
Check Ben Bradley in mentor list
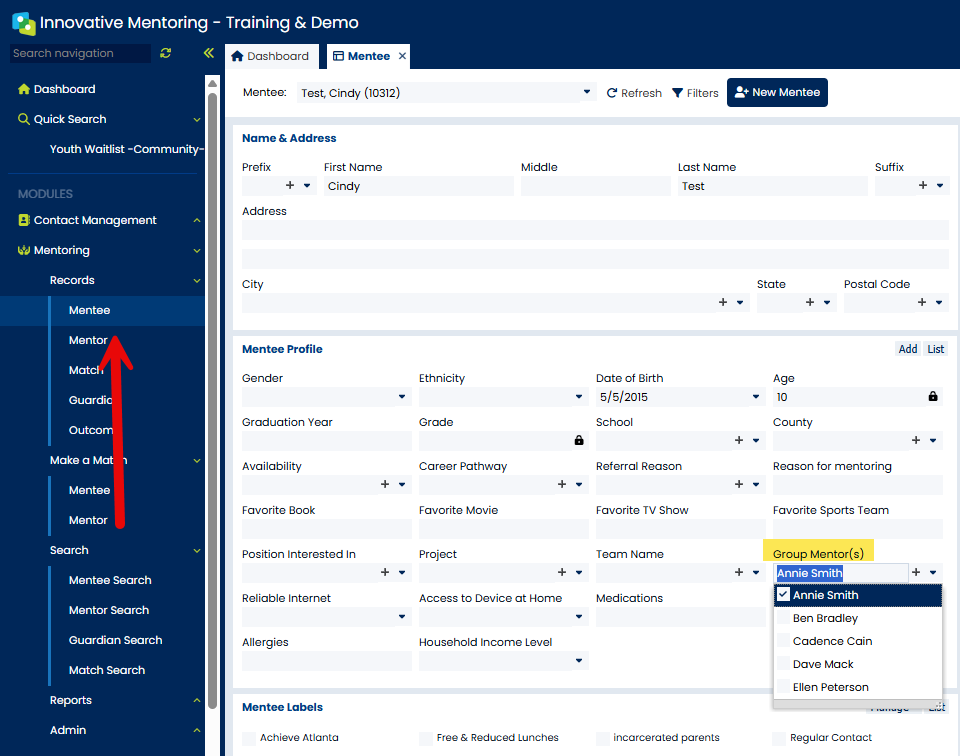pos(783,618)
